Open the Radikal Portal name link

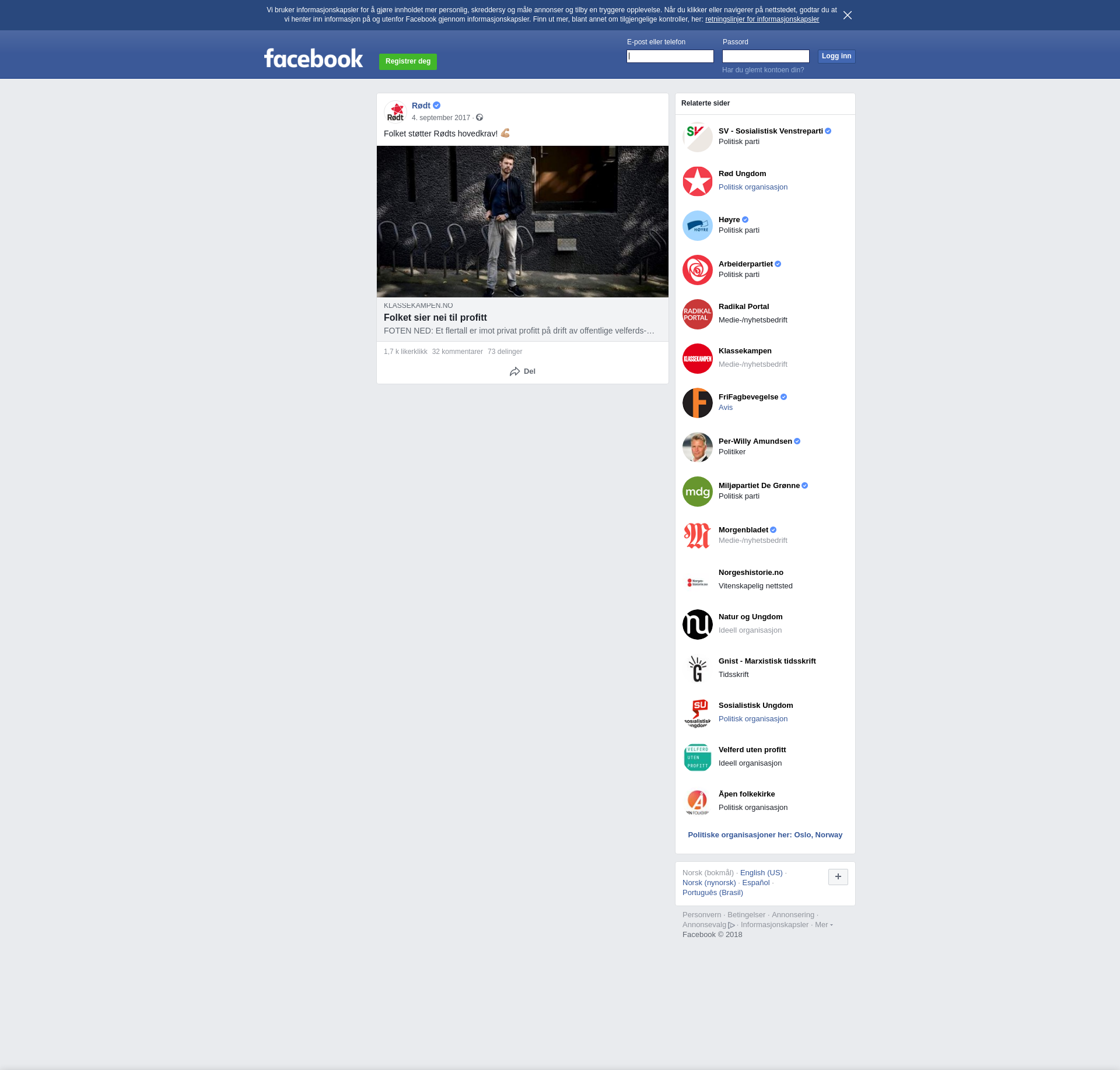pos(744,307)
